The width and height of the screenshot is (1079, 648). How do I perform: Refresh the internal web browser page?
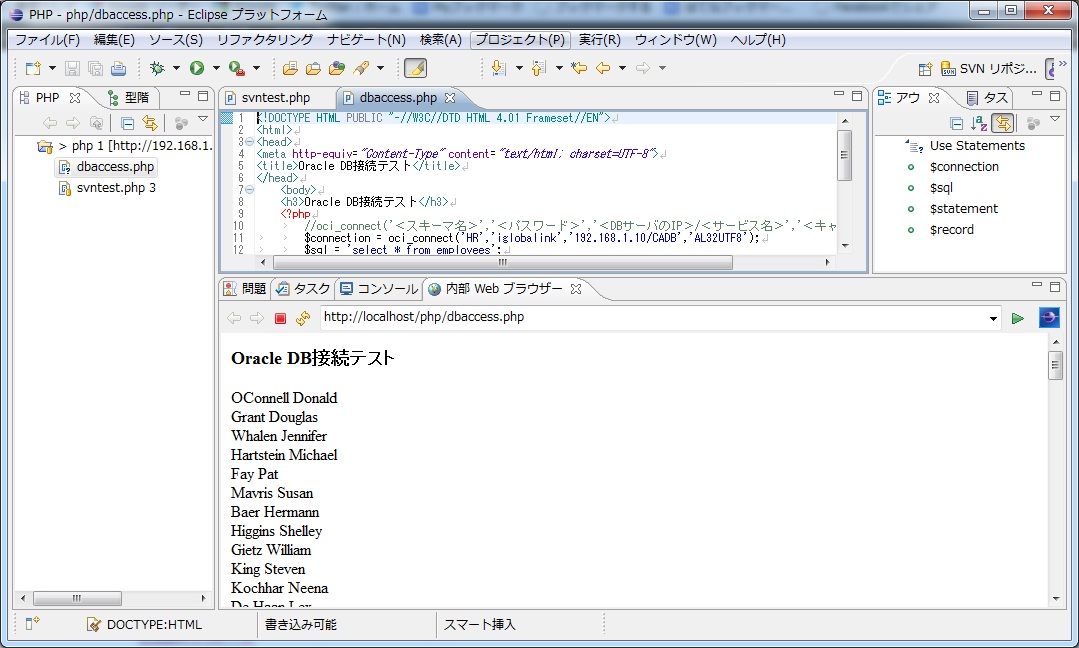click(x=303, y=318)
